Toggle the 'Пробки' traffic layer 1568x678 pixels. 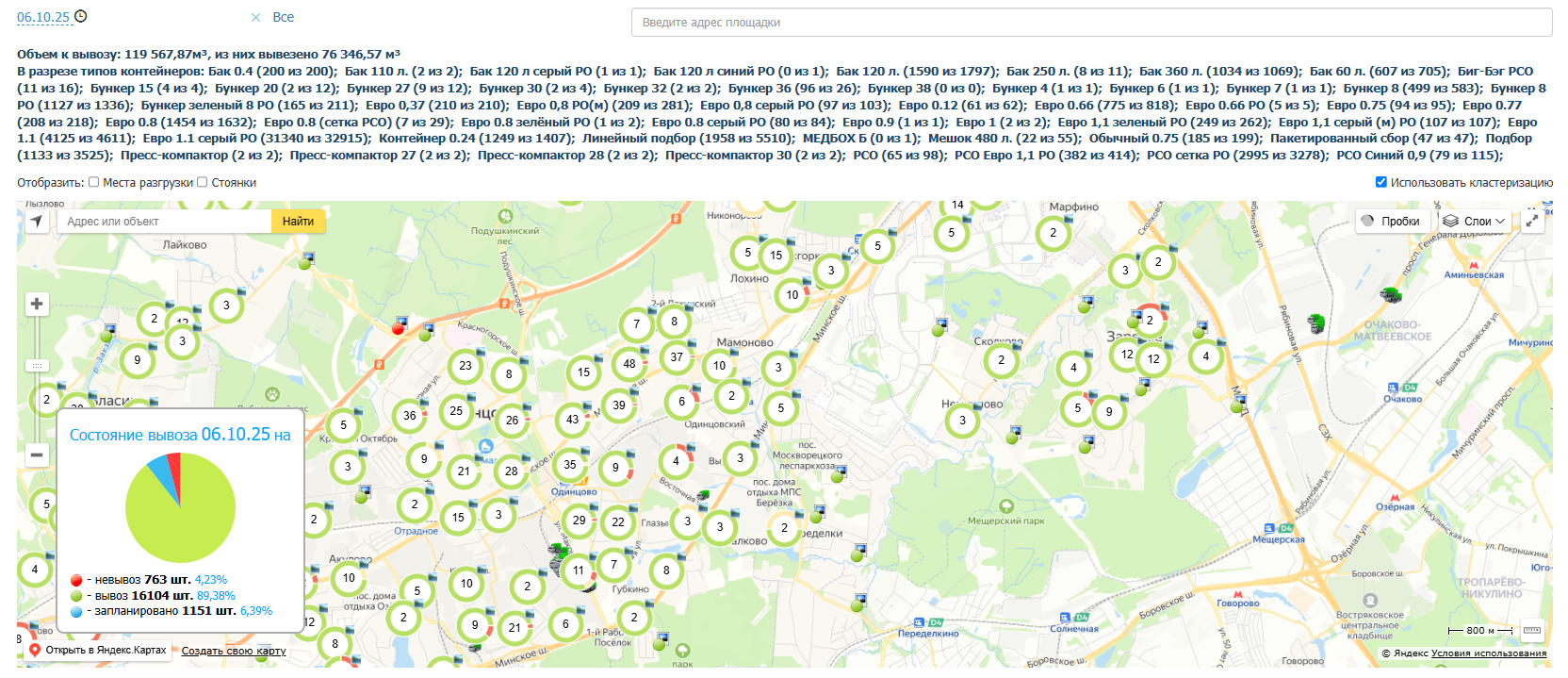point(1391,221)
